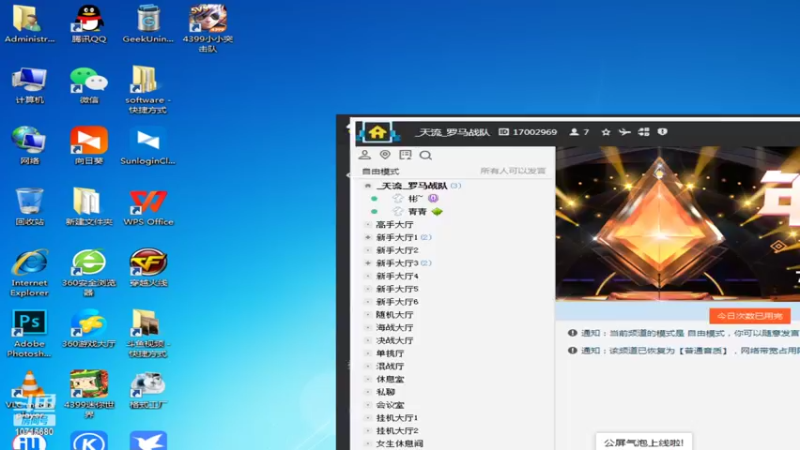
Task: Click the green badge beside 青青
Action: [437, 211]
